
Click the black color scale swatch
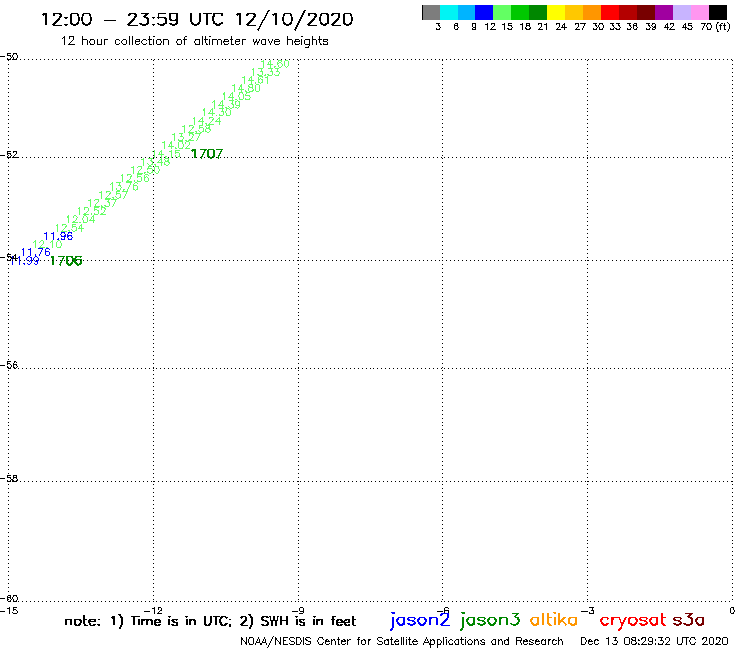pos(718,12)
